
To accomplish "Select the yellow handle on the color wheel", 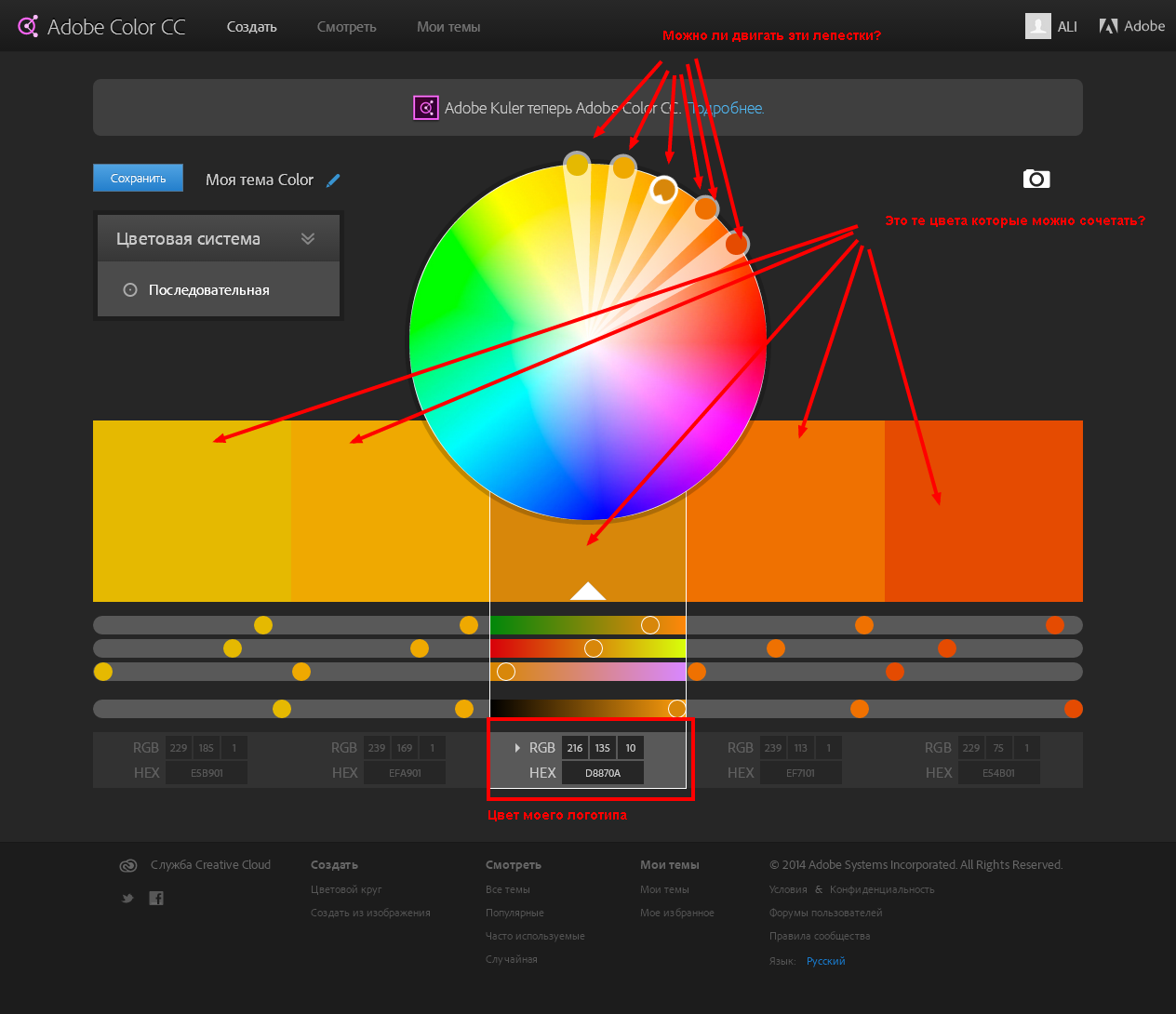I will 577,164.
